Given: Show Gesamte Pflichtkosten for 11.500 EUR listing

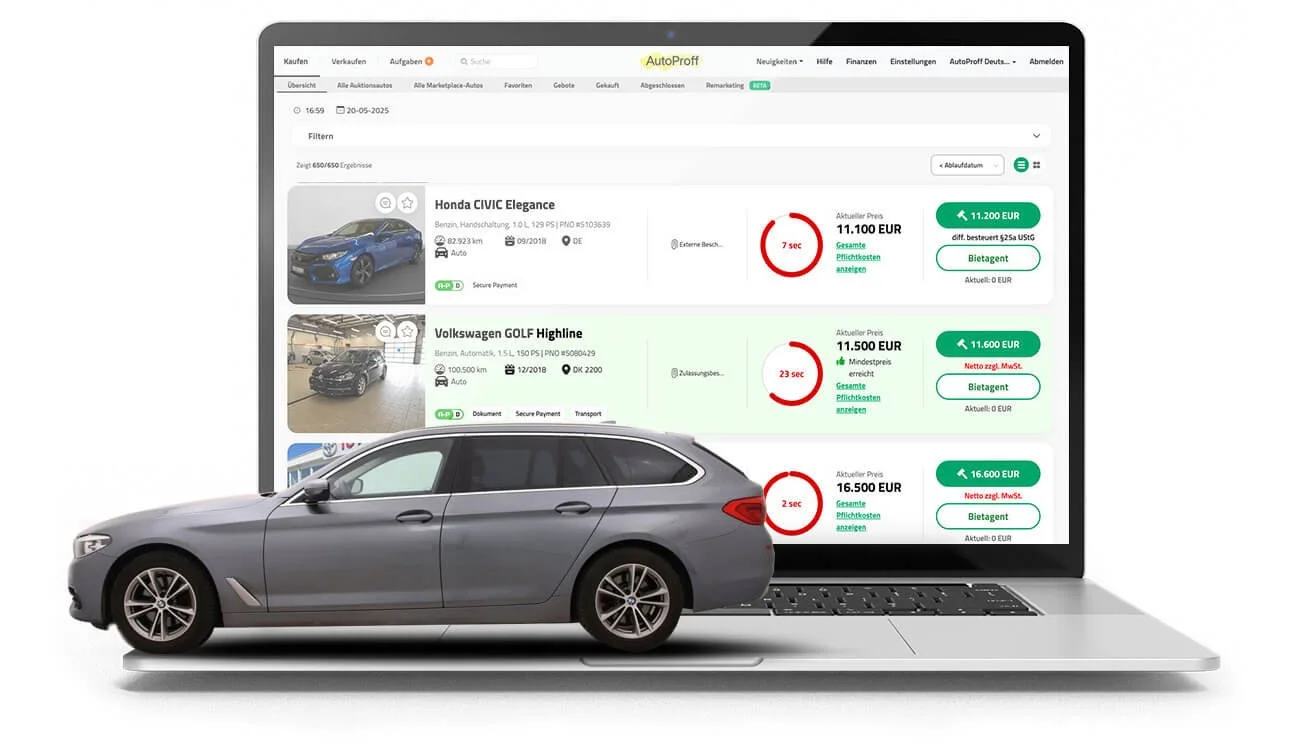Looking at the screenshot, I should coord(858,397).
